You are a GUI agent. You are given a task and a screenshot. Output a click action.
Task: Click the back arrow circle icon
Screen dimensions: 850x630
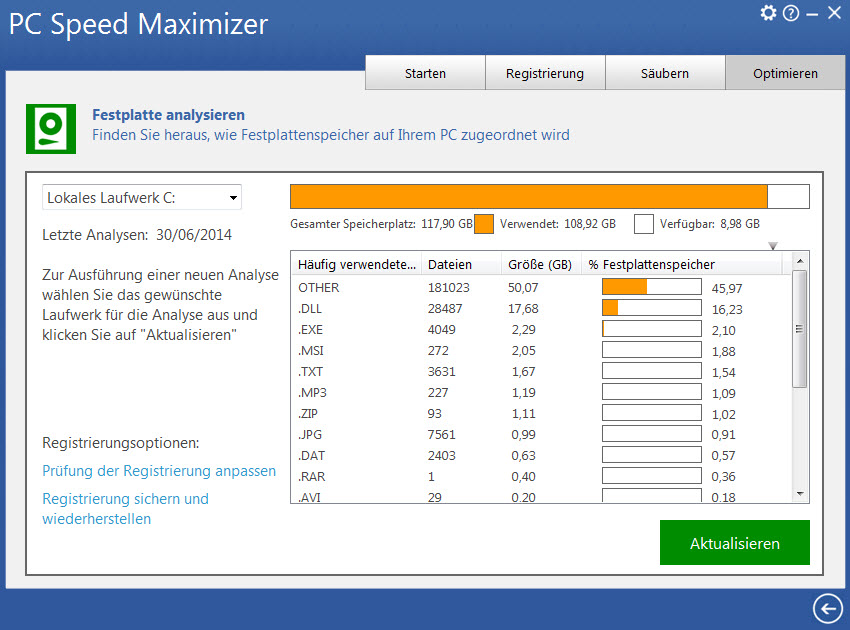(x=828, y=608)
